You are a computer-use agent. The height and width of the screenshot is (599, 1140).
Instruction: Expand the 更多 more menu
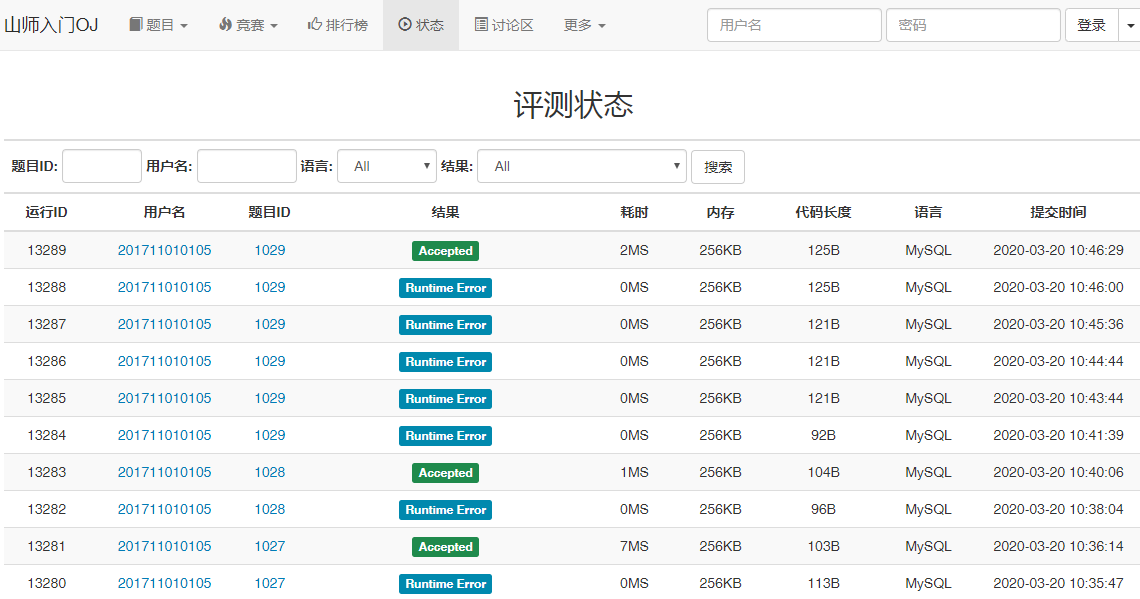click(584, 25)
